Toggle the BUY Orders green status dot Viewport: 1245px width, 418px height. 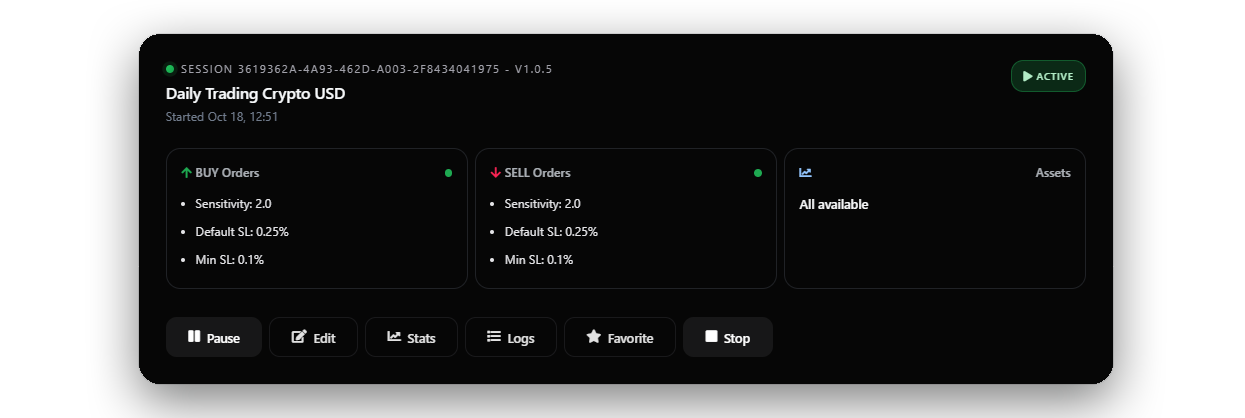(x=448, y=173)
